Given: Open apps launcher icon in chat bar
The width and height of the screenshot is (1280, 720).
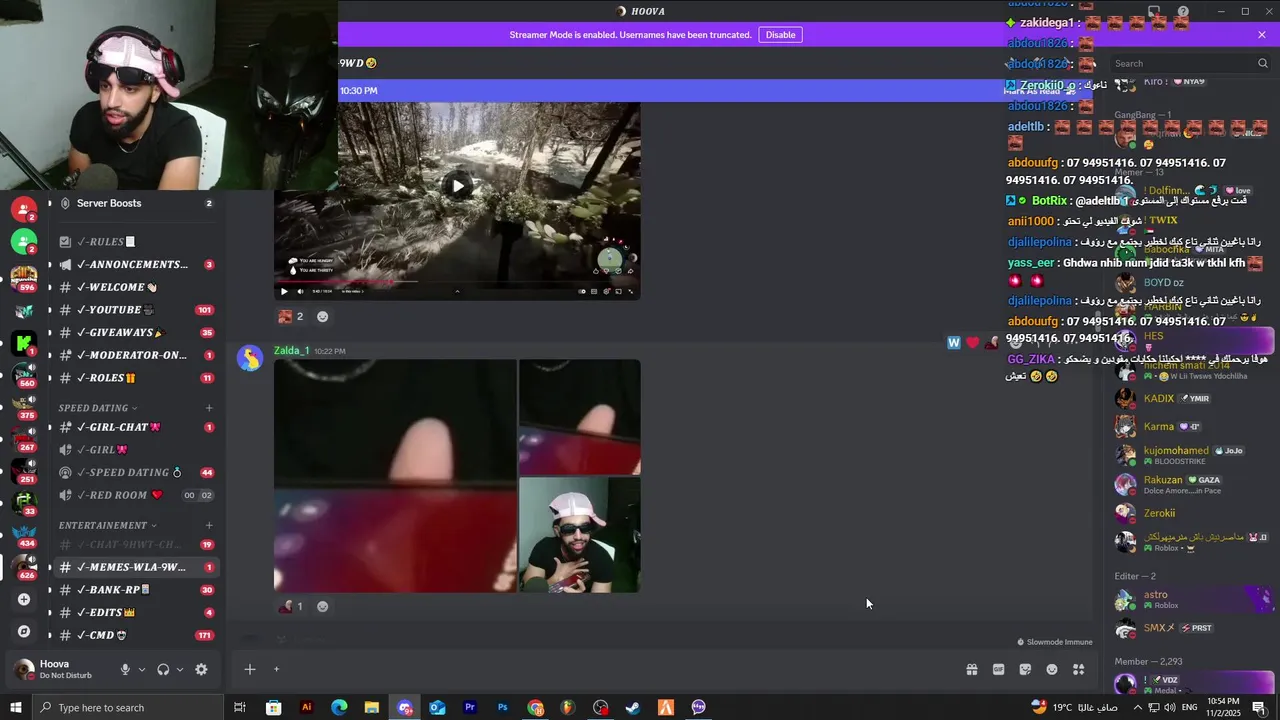Looking at the screenshot, I should [1079, 670].
